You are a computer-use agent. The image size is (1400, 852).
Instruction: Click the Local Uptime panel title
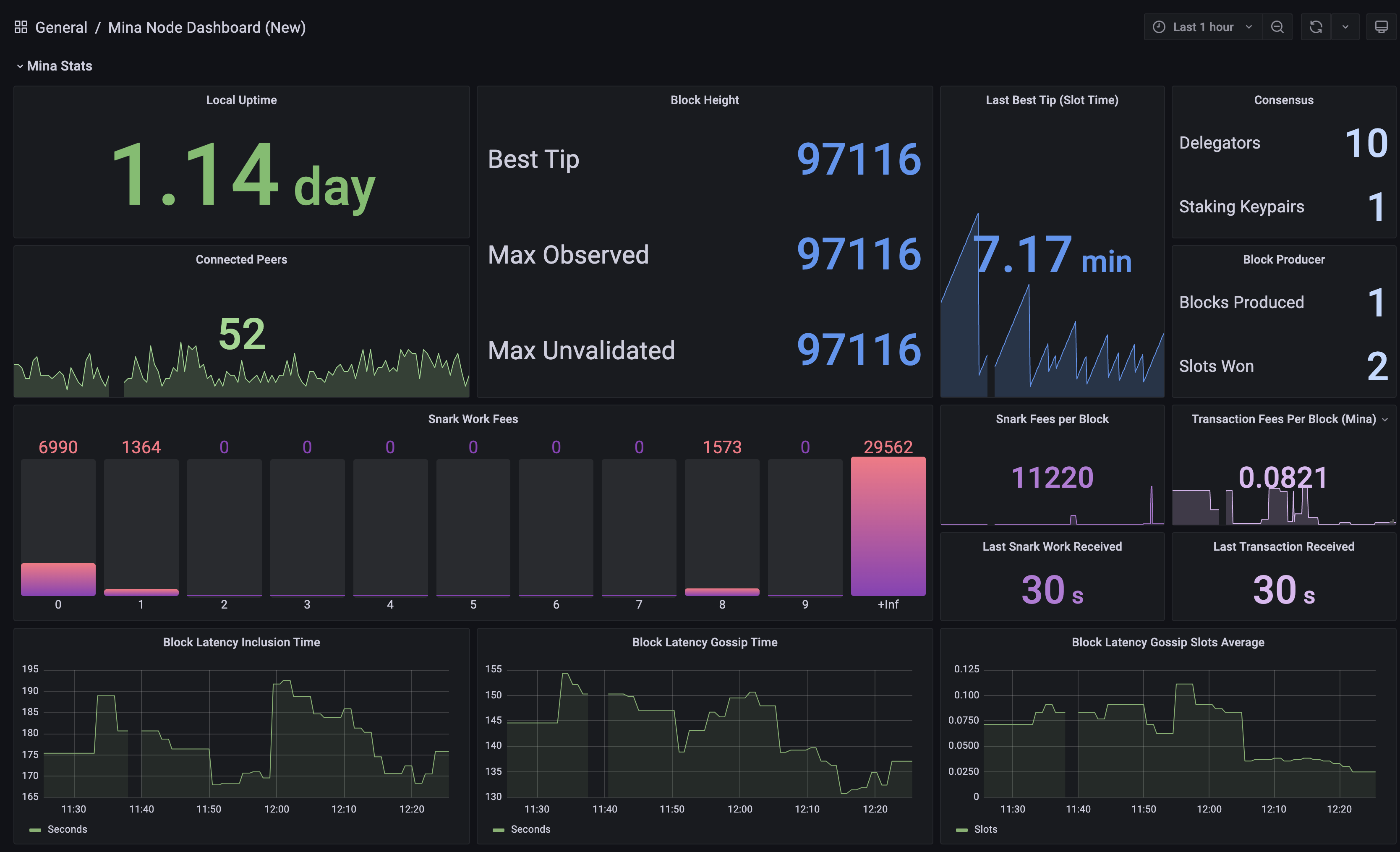click(241, 100)
